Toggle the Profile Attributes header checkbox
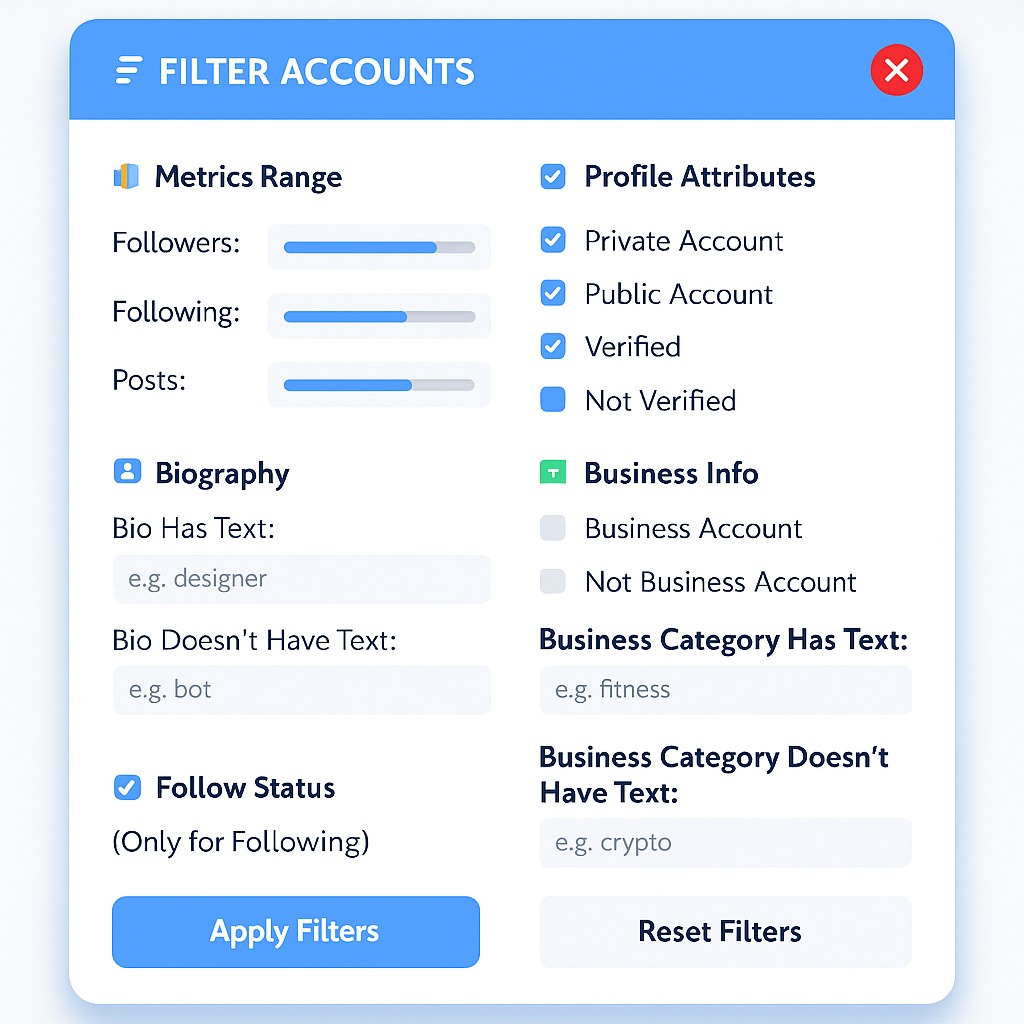Viewport: 1024px width, 1024px height. click(552, 177)
